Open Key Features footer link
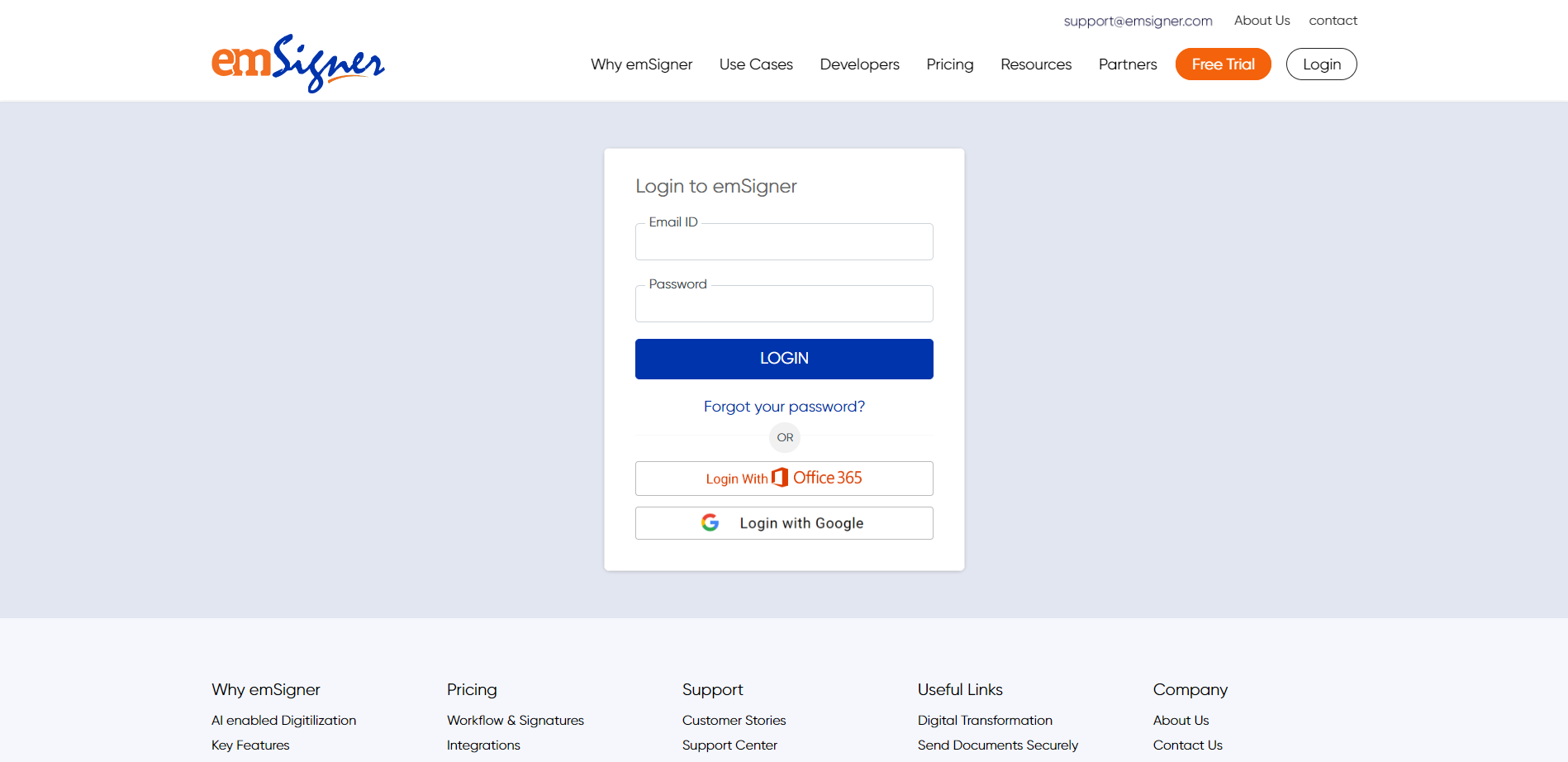The image size is (1568, 762). (250, 745)
